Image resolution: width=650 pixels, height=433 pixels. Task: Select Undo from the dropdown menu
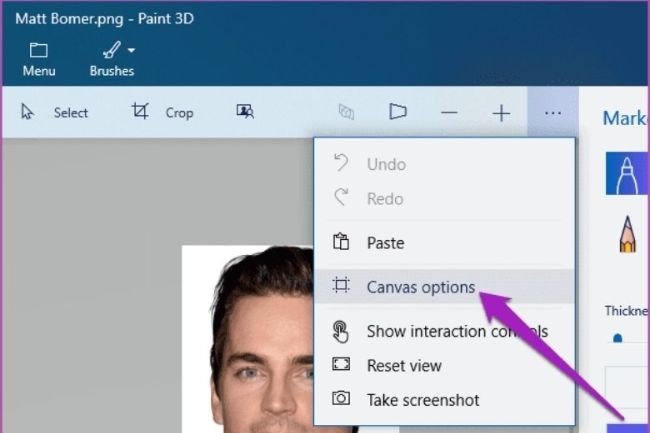(386, 164)
